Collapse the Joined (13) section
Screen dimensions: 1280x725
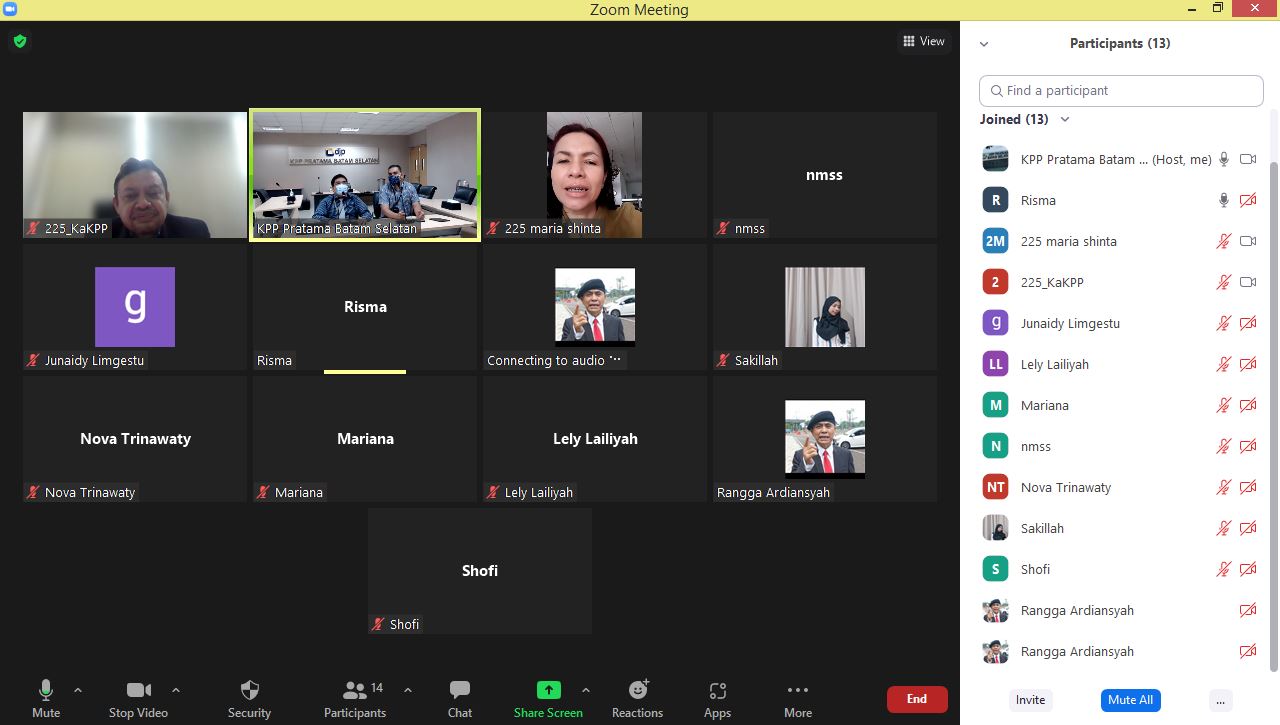coord(1065,120)
